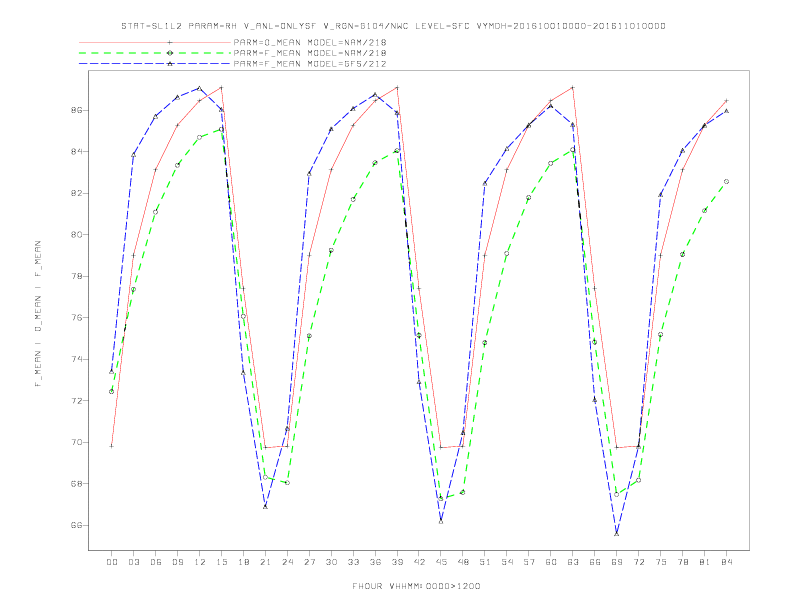Click x-axis tick label 66

tap(595, 562)
